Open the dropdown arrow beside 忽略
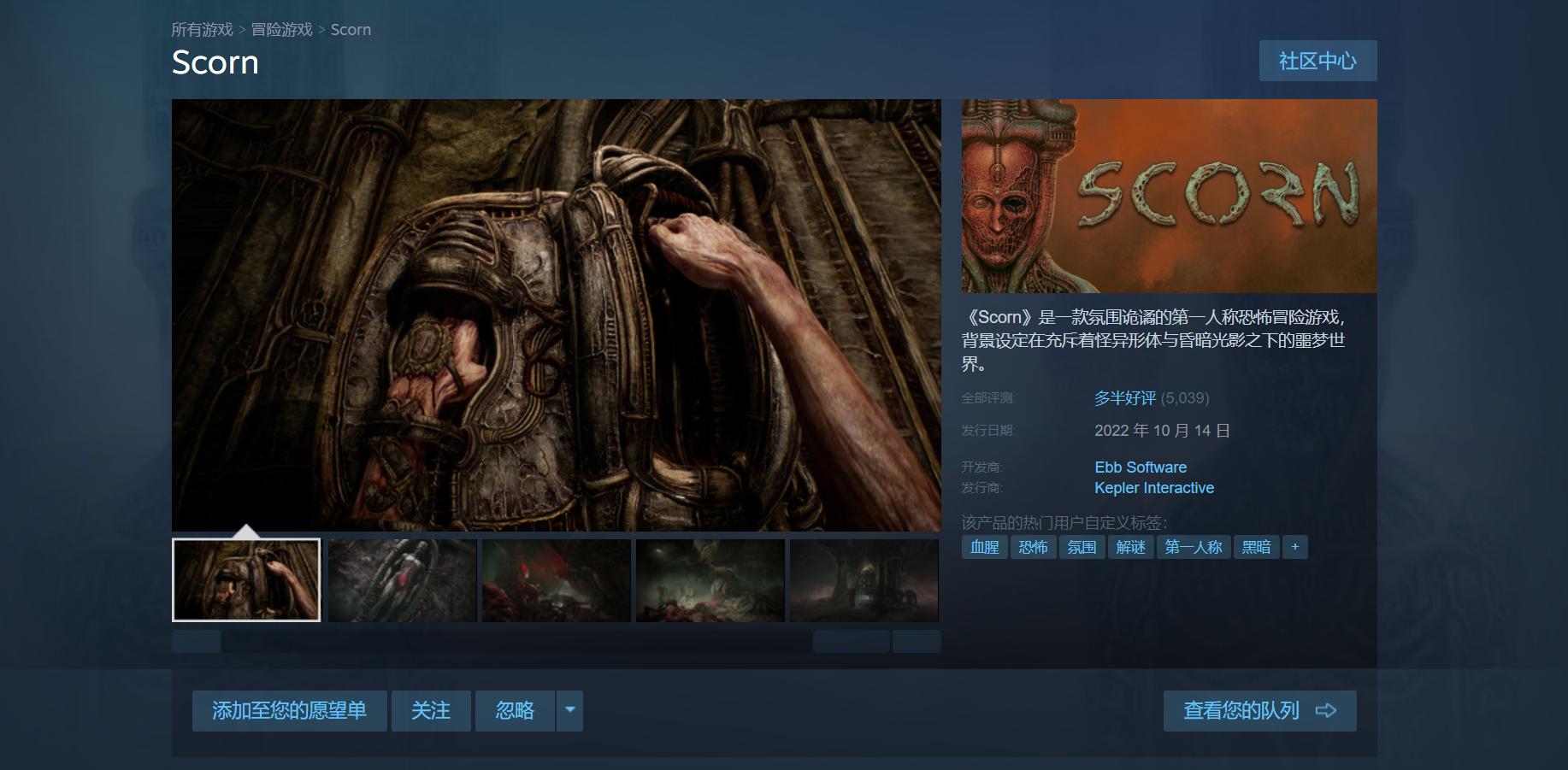This screenshot has height=770, width=1568. pyautogui.click(x=569, y=710)
